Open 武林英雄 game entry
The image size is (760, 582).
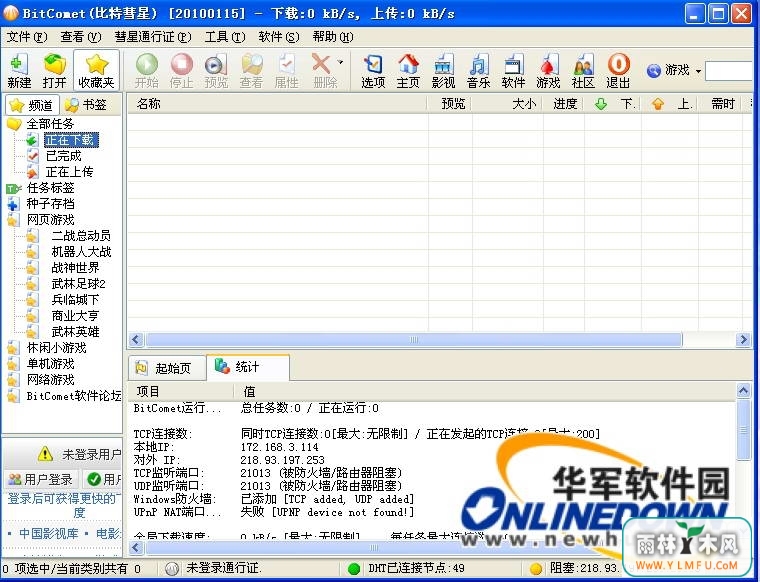click(x=75, y=332)
